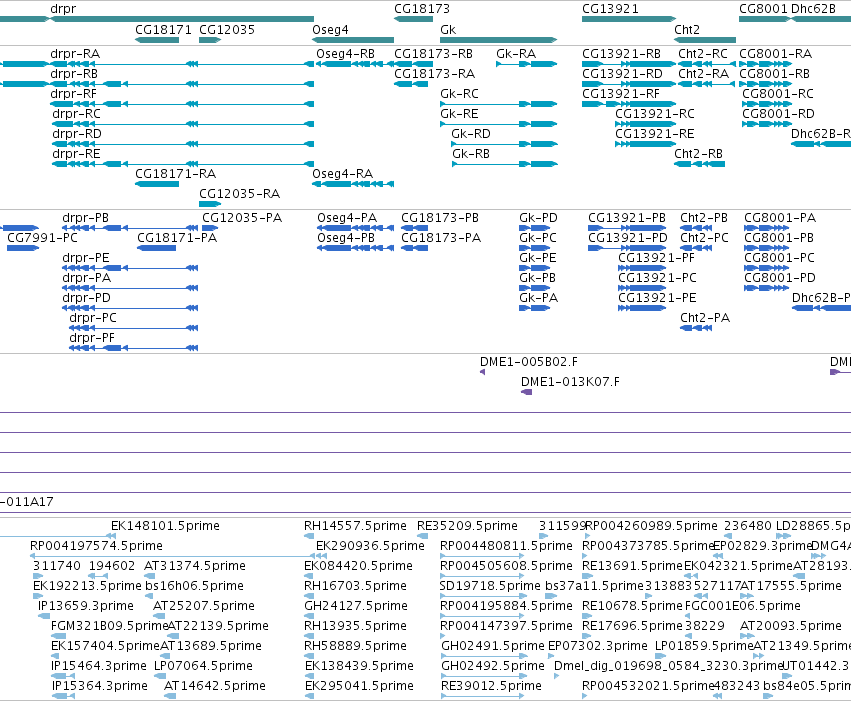Click the CG8001 gene label
The height and width of the screenshot is (701, 851).
[x=763, y=9]
